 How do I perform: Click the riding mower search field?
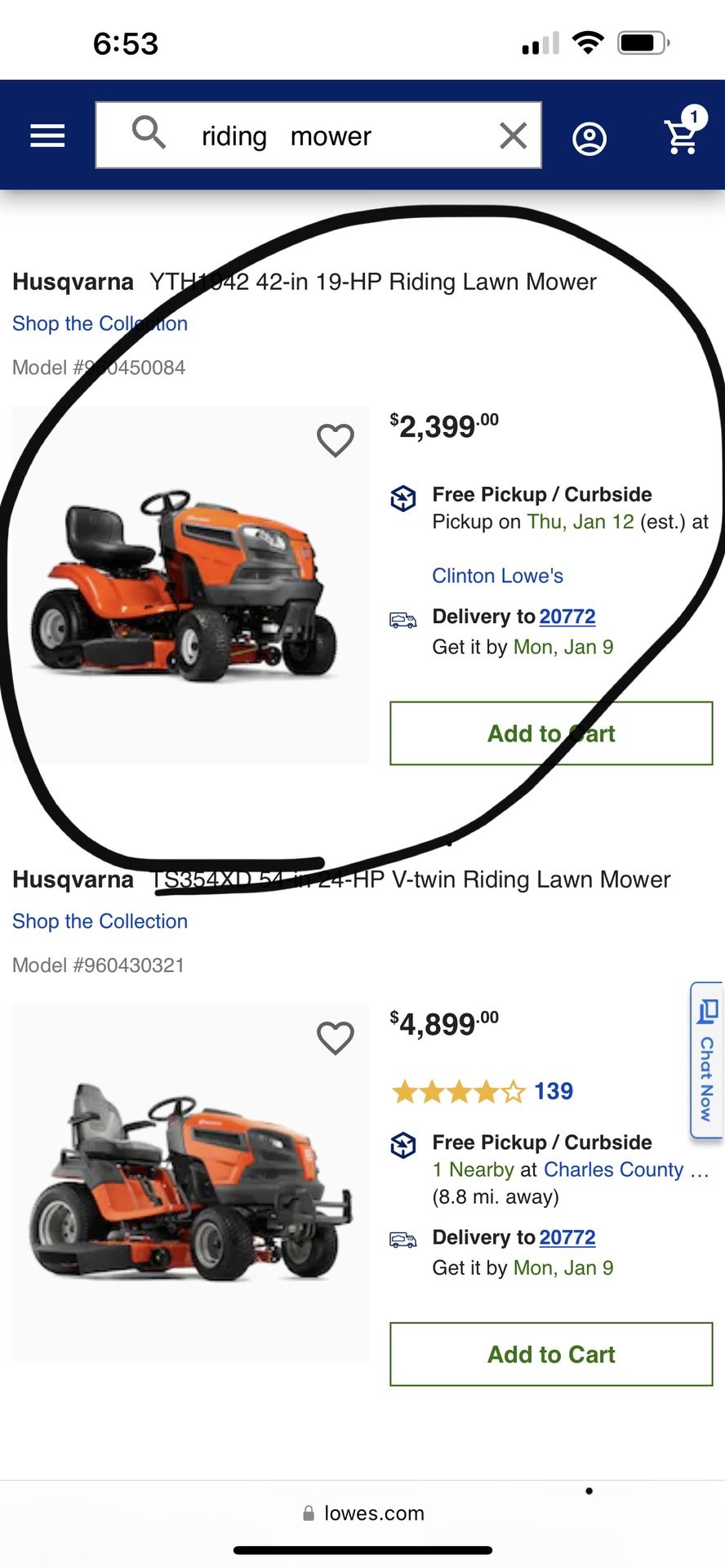(x=318, y=136)
